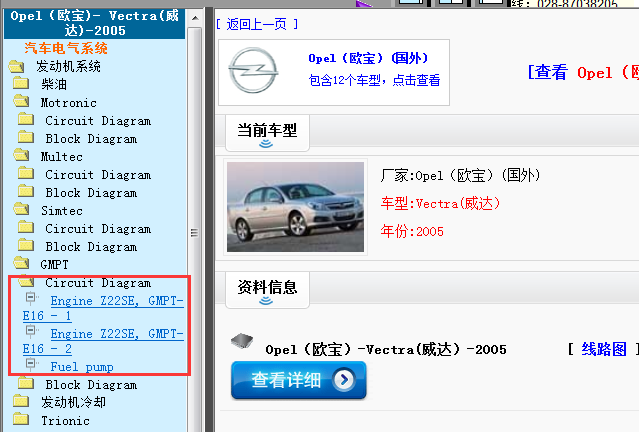The image size is (639, 432).
Task: Select the 当前车型 tab
Action: 267,133
